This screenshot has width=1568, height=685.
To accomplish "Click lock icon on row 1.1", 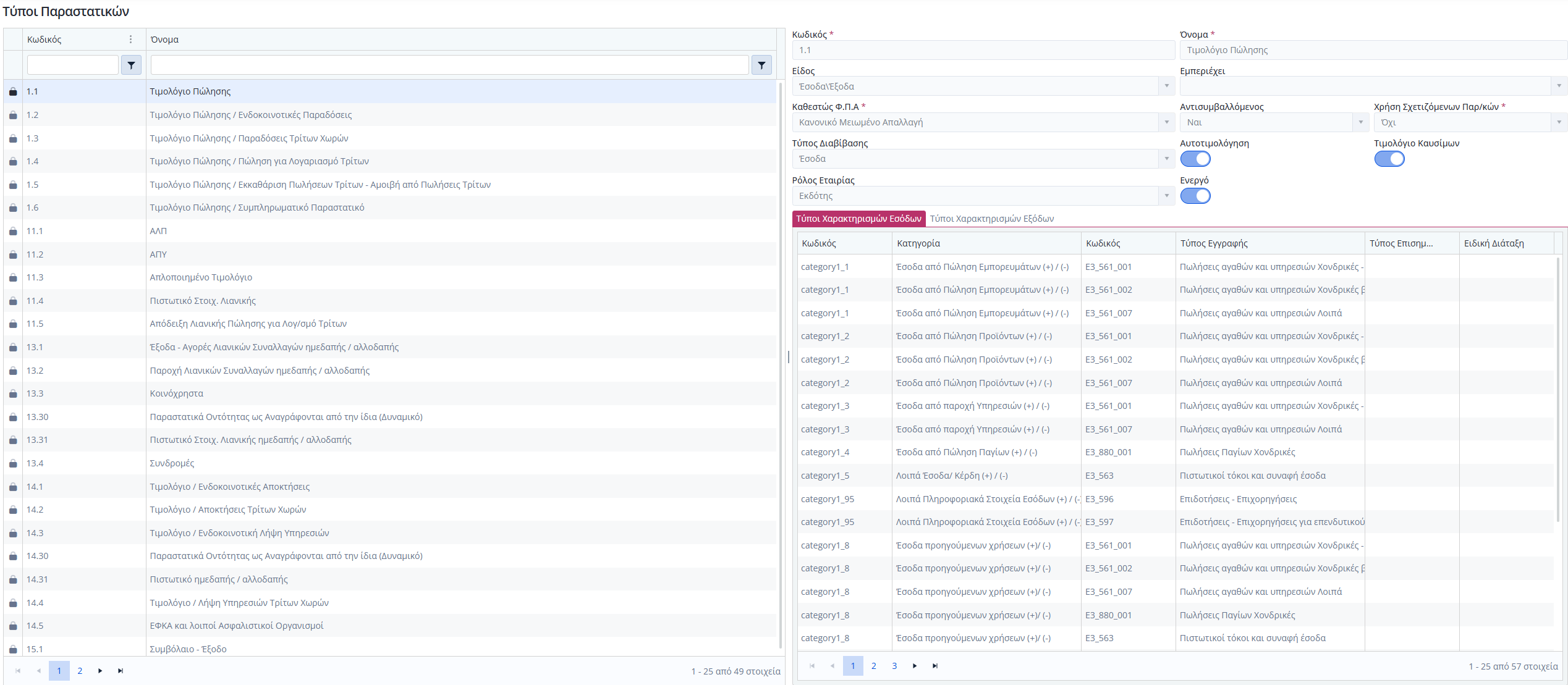I will point(13,91).
